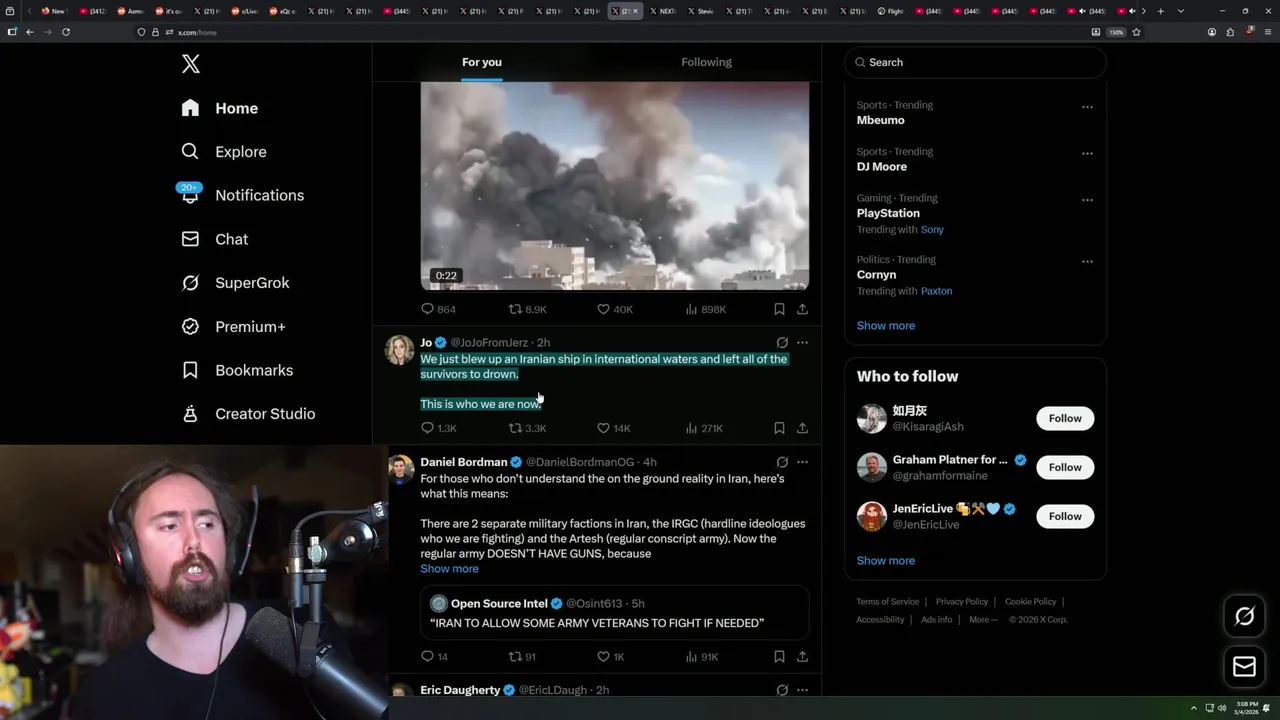The height and width of the screenshot is (720, 1280).
Task: Repost the video post with 8.9K reposts
Action: (527, 310)
